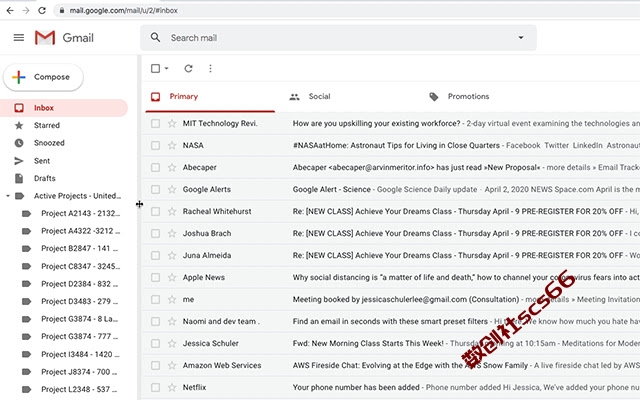Reload the page using browser refresh
640x400 pixels.
[42, 11]
